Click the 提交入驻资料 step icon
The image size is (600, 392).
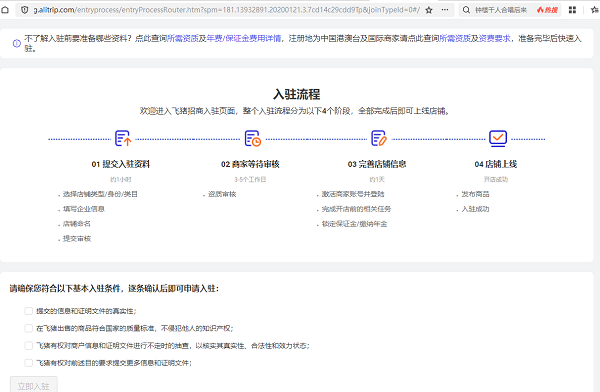click(x=123, y=138)
